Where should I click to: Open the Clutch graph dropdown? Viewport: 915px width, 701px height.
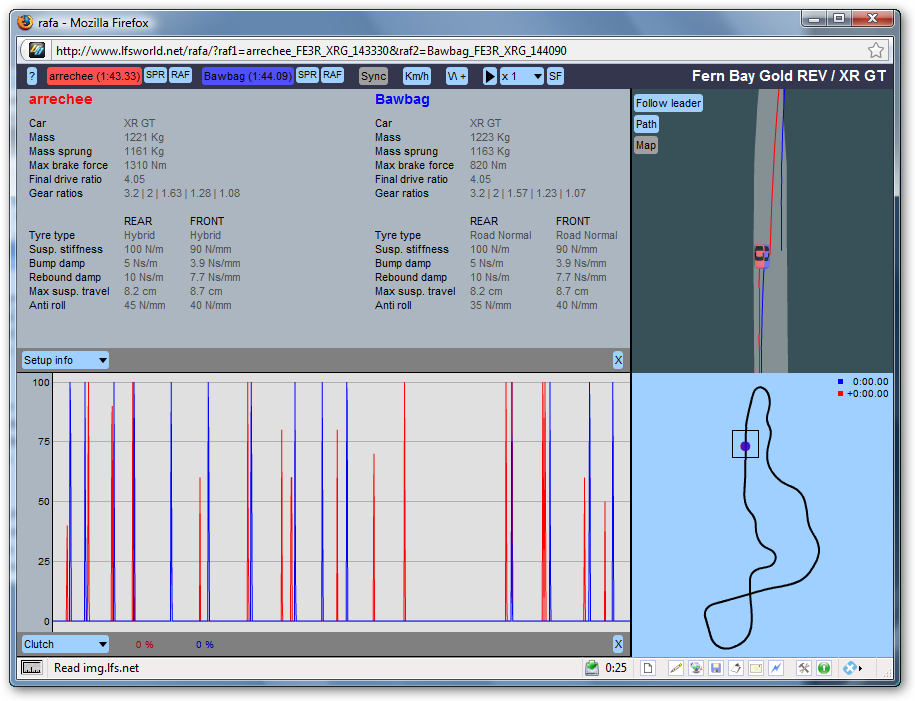coord(65,644)
